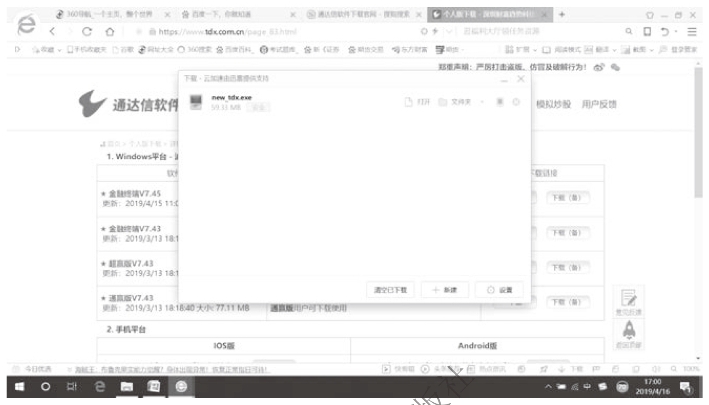Click the undo-close-tab arrow icon

[x=664, y=31]
